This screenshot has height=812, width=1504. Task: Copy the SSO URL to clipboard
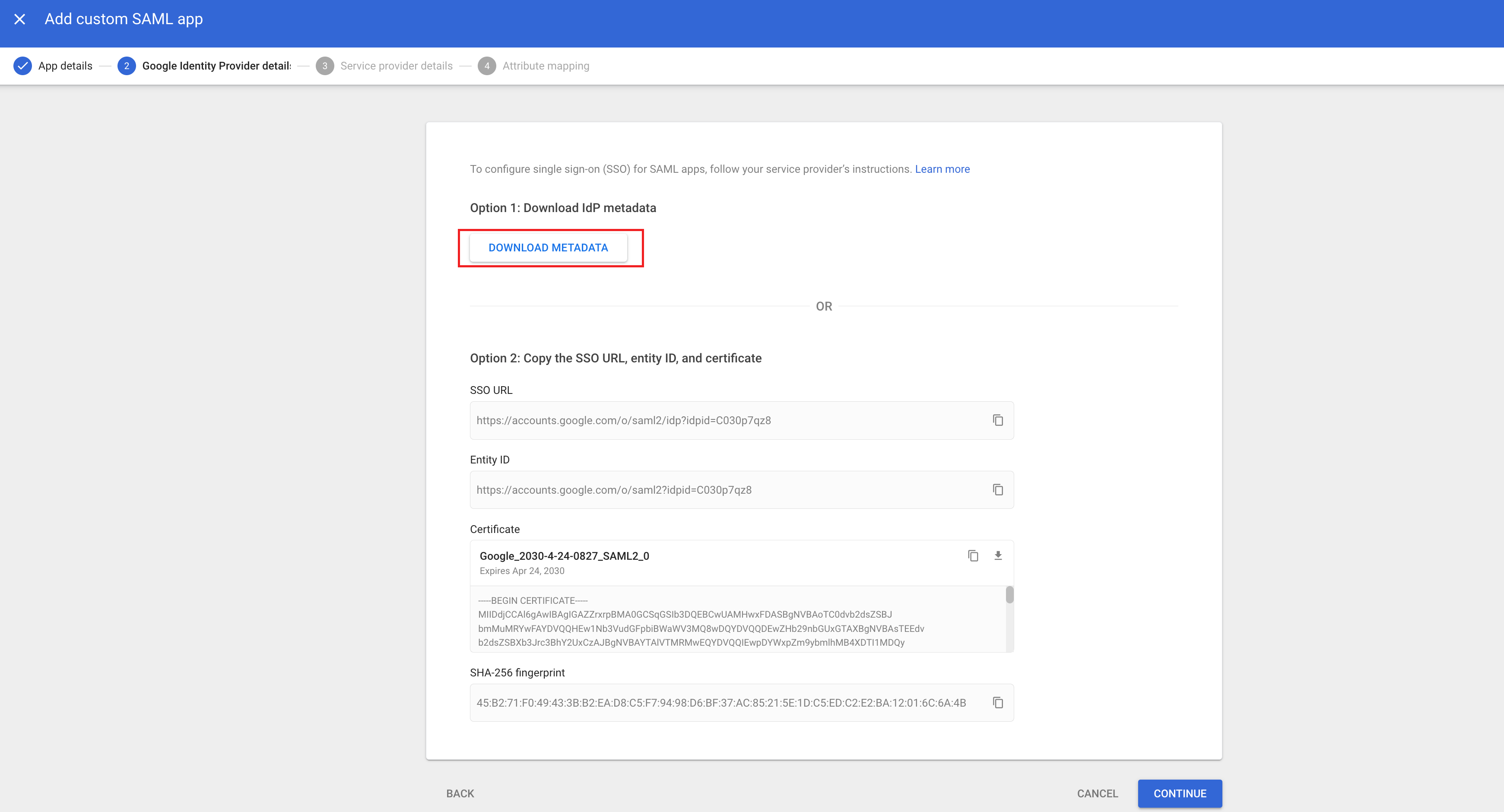(x=998, y=420)
